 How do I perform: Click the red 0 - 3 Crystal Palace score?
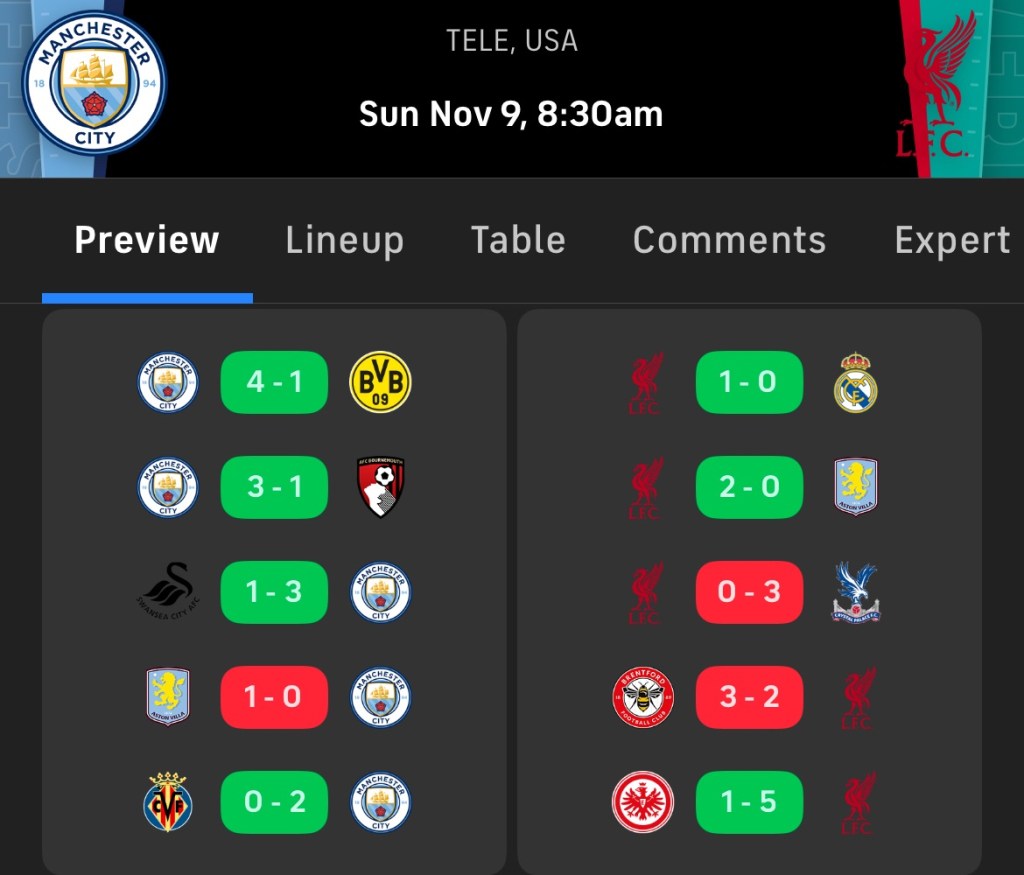click(749, 592)
